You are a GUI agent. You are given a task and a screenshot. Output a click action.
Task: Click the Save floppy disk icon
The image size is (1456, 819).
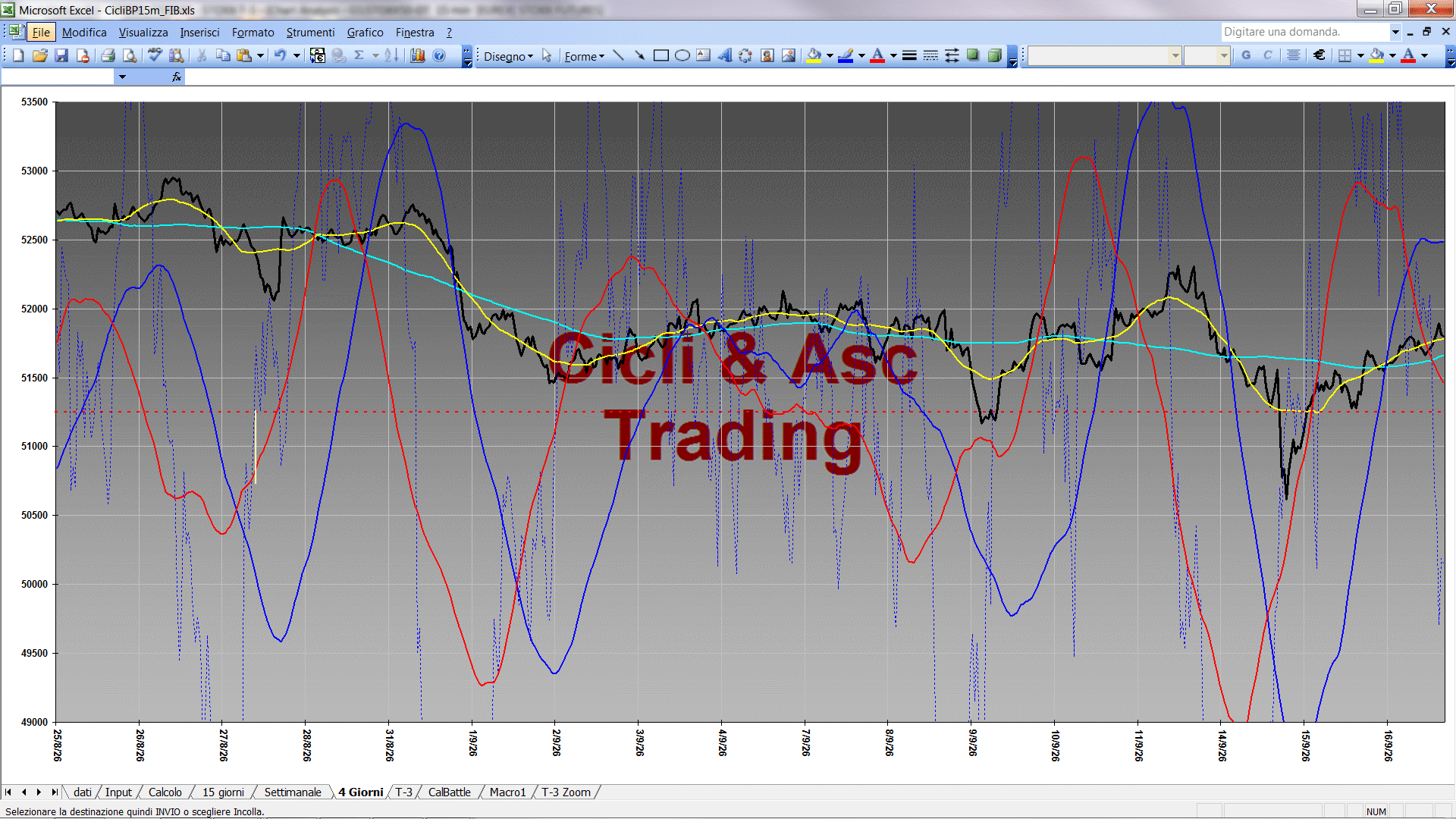(x=61, y=55)
